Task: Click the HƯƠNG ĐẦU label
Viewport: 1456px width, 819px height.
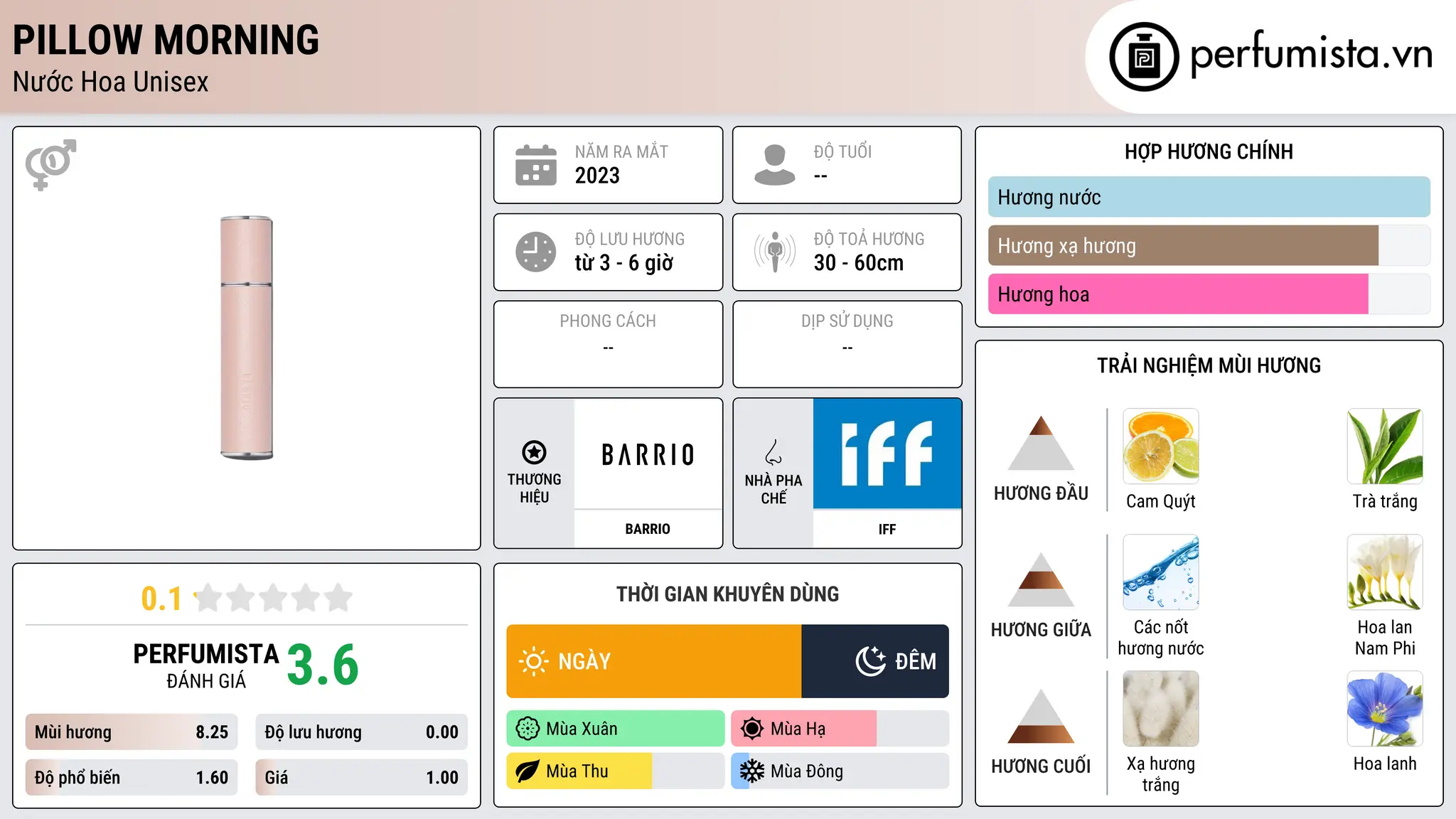Action: 1041,493
